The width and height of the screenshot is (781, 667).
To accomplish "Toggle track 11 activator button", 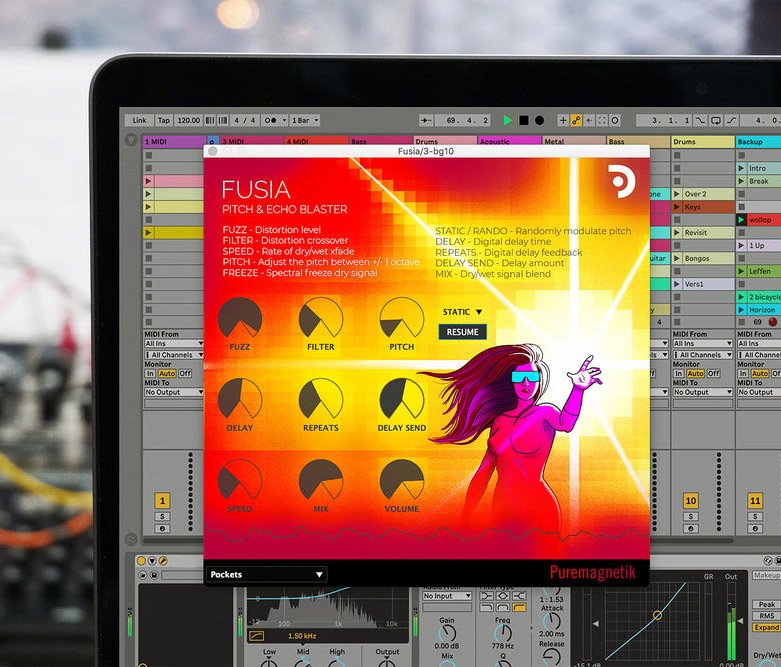I will click(755, 501).
